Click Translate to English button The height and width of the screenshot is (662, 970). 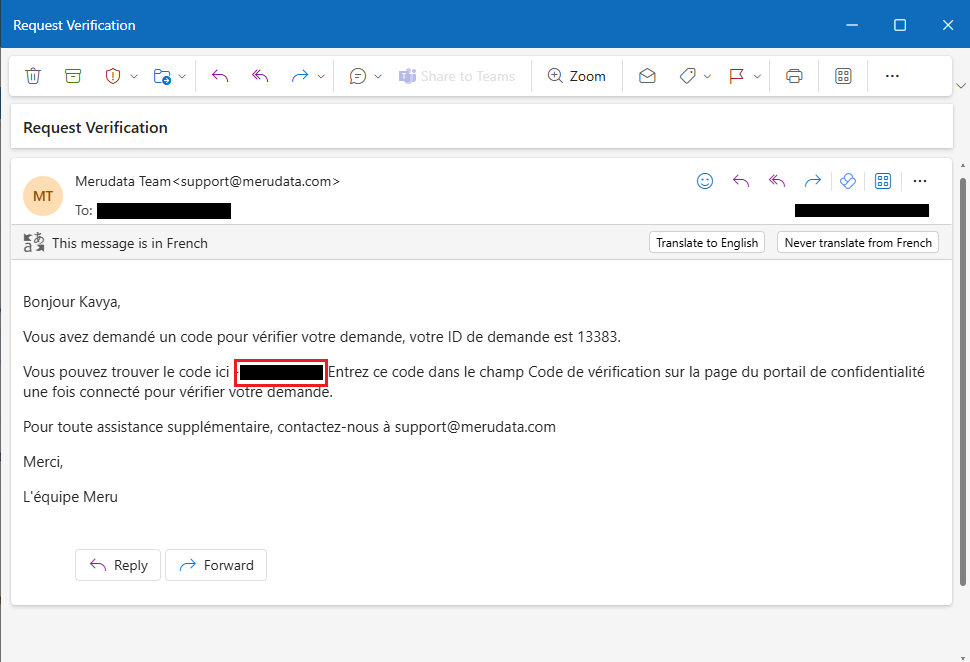(x=707, y=242)
